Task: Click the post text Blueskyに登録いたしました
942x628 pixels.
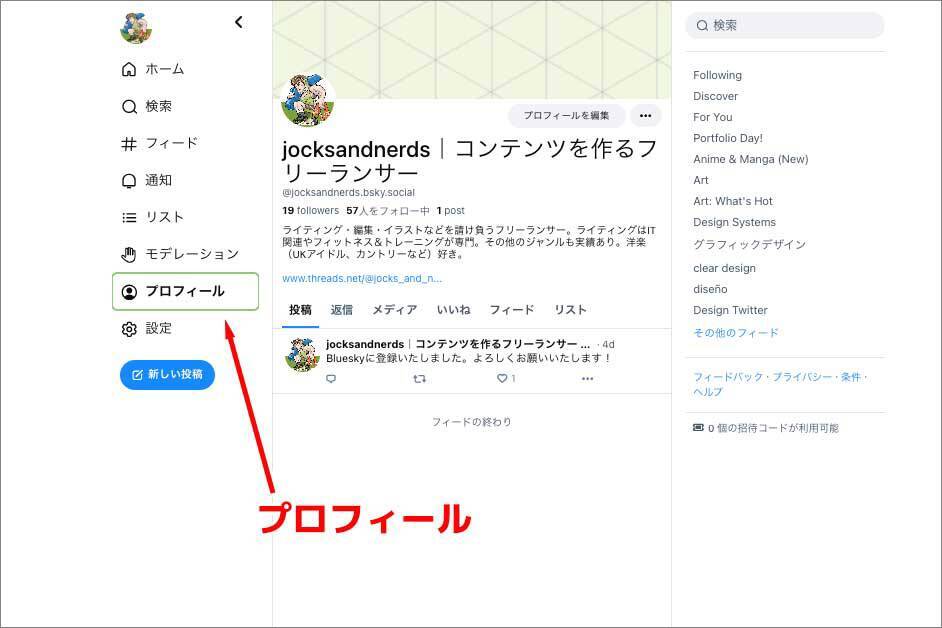Action: (x=469, y=358)
